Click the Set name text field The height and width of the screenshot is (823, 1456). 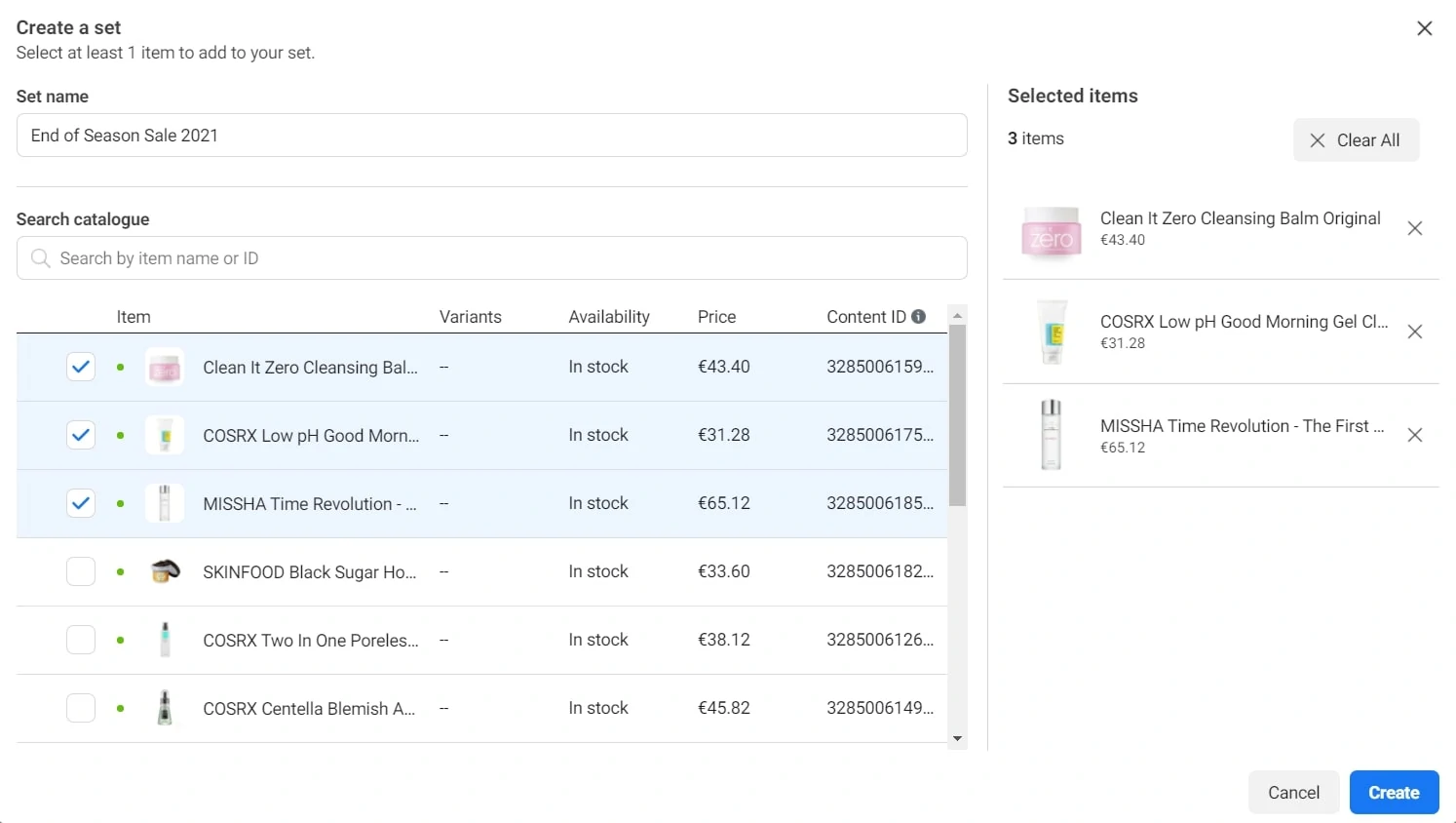491,136
